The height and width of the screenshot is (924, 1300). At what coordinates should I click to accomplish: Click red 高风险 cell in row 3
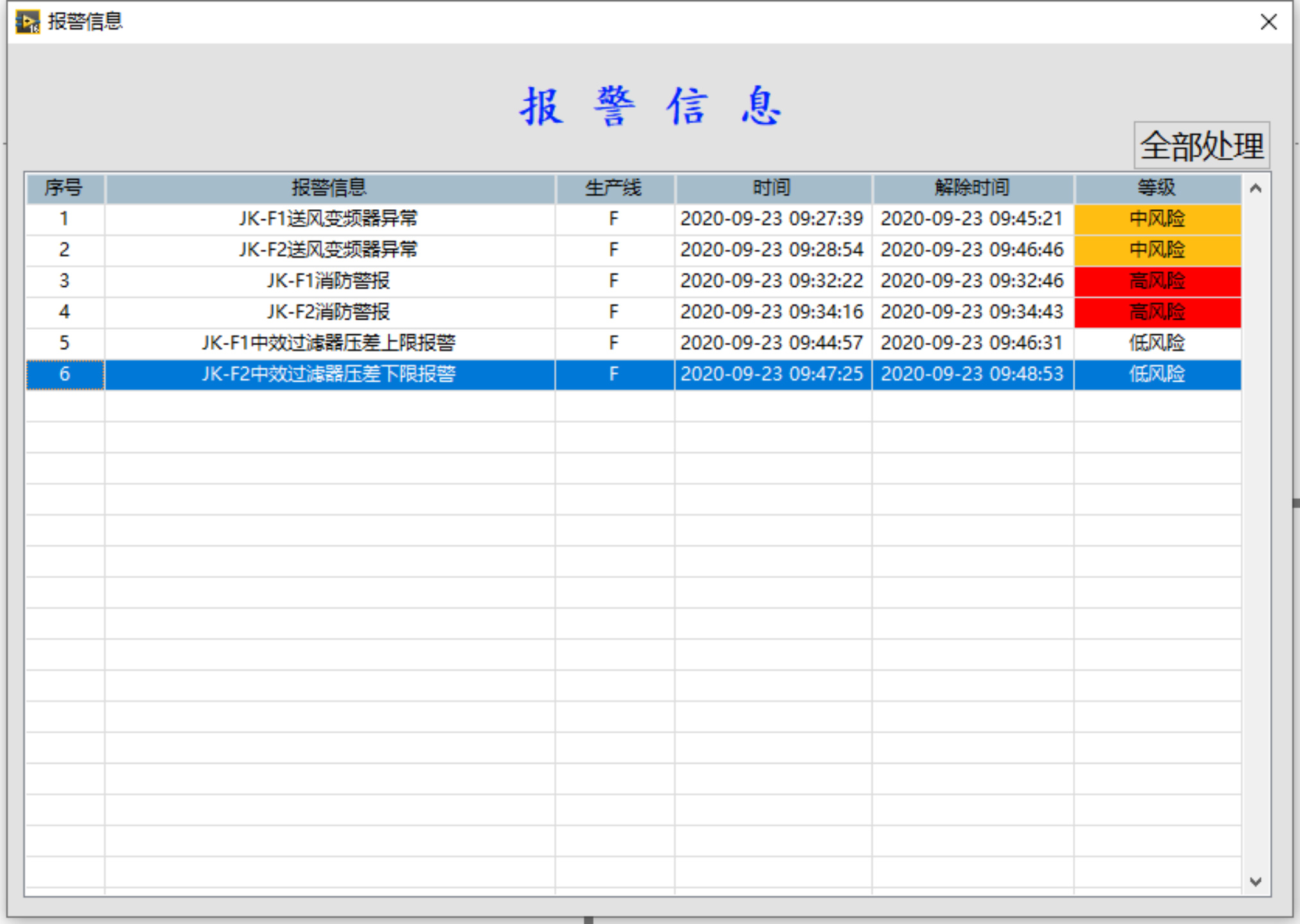[x=1157, y=281]
